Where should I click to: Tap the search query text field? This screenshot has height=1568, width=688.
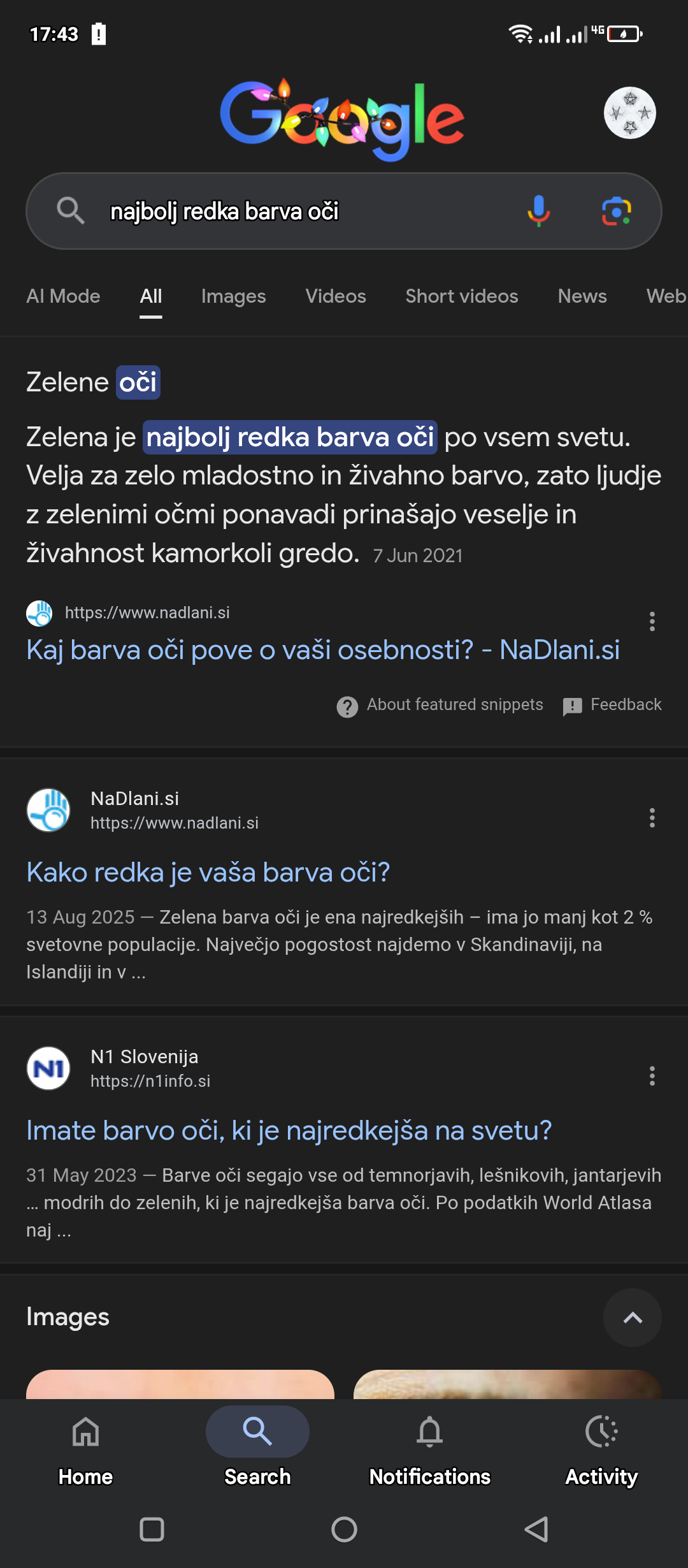pyautogui.click(x=306, y=211)
